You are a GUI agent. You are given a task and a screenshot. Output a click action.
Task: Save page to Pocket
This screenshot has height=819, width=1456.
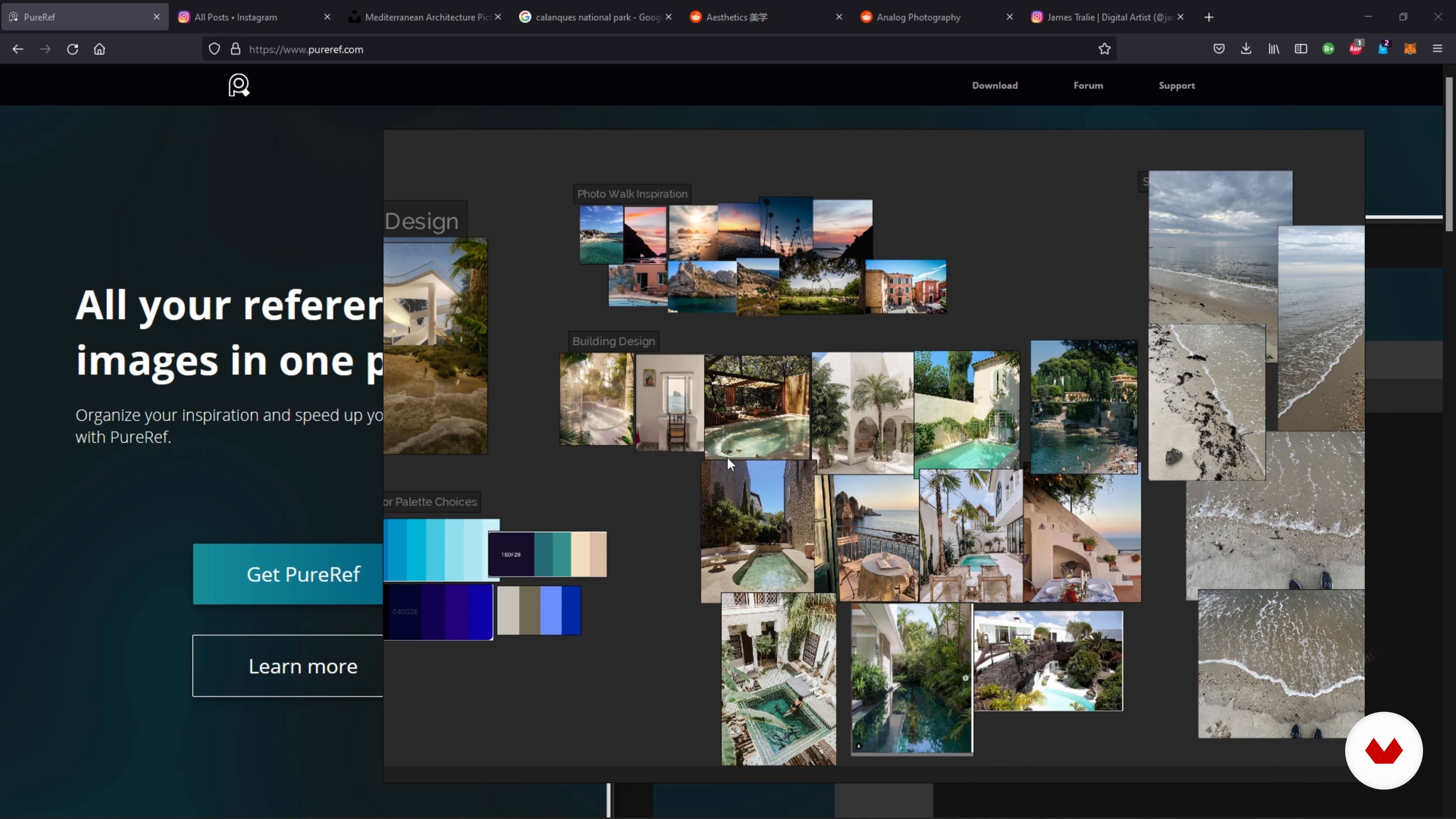pos(1219,49)
